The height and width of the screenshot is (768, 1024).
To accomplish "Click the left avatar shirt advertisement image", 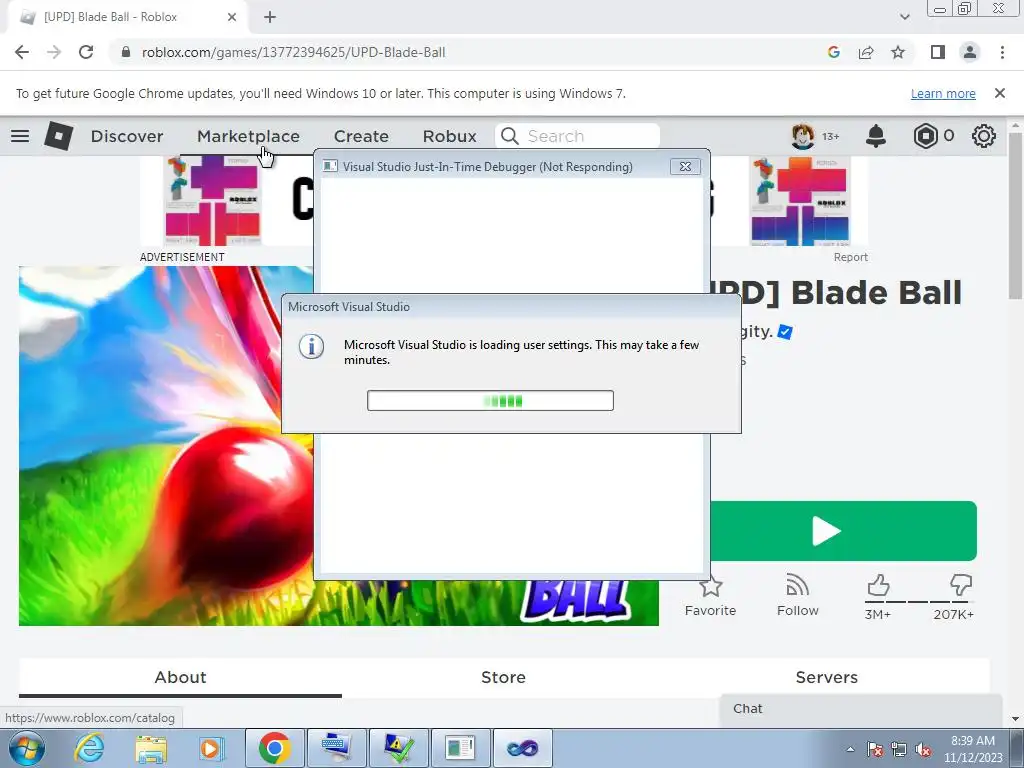I will pyautogui.click(x=213, y=200).
